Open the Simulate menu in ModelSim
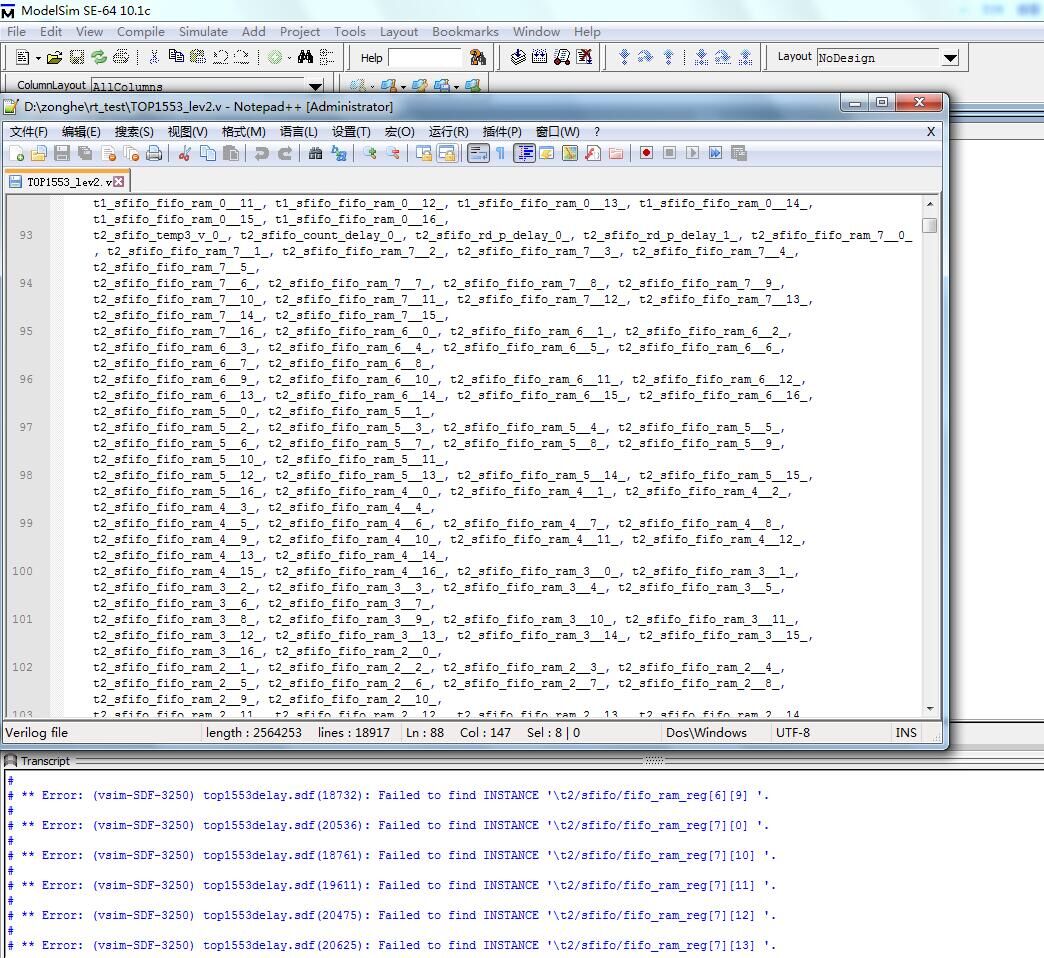This screenshot has width=1044, height=958. [x=203, y=32]
